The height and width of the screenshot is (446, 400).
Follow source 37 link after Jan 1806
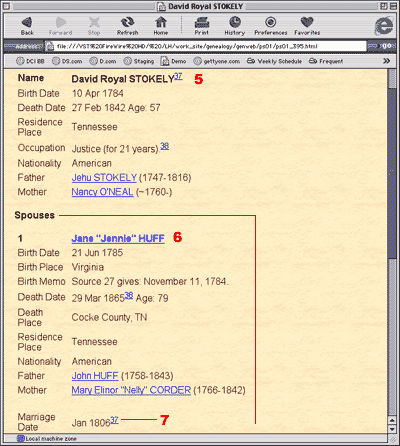pos(114,420)
